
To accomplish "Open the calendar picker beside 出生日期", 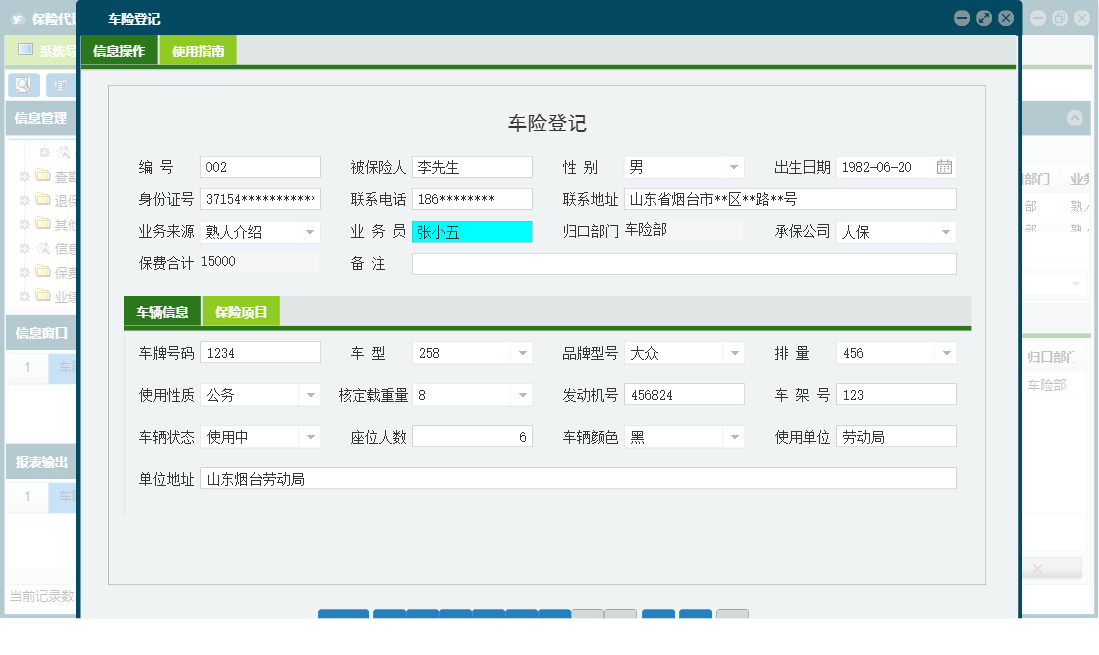I will click(943, 166).
